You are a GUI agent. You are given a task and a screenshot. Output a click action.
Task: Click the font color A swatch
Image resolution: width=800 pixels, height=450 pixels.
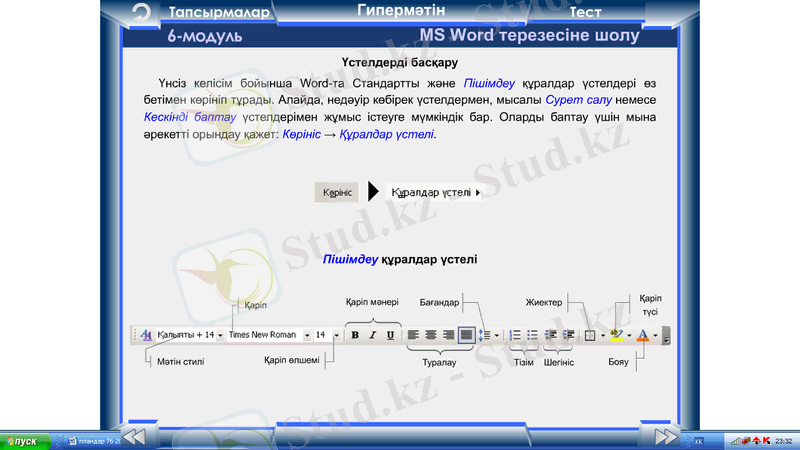[x=643, y=335]
